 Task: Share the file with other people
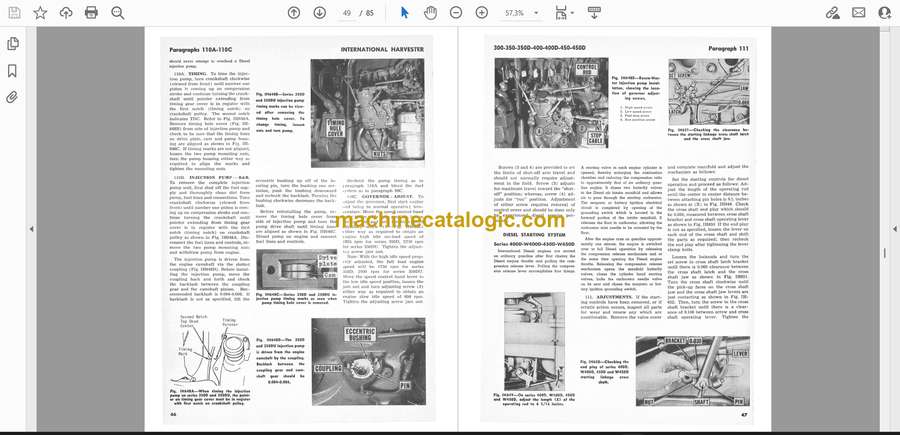[x=885, y=13]
